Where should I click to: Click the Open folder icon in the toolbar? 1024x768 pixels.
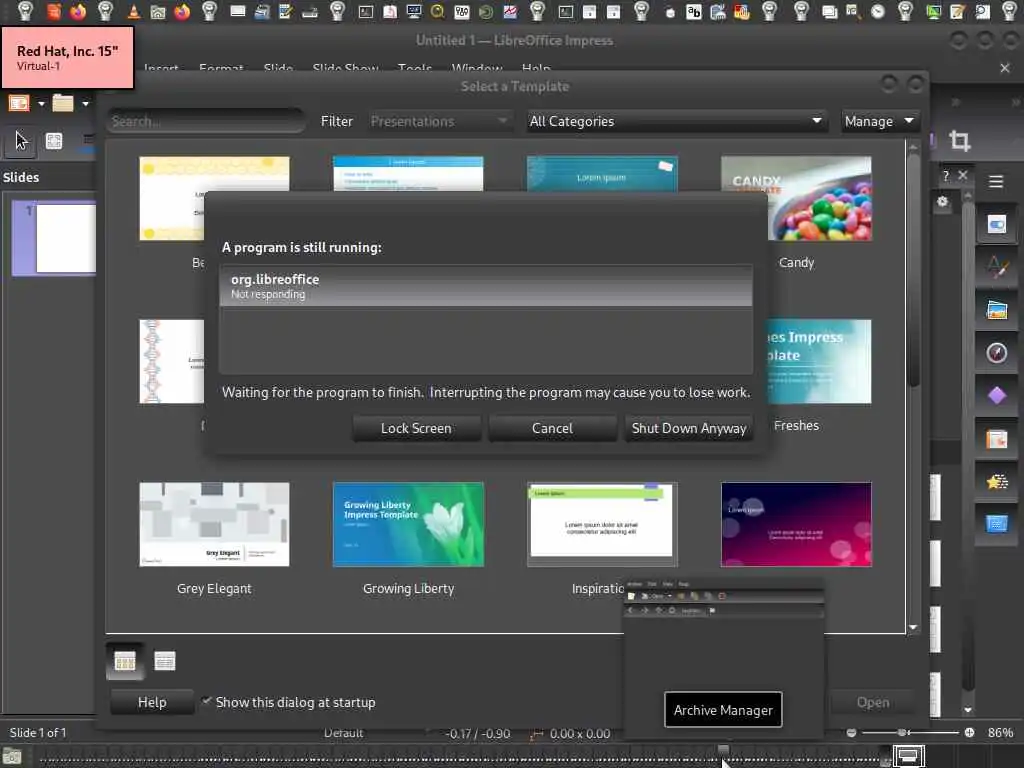(63, 103)
